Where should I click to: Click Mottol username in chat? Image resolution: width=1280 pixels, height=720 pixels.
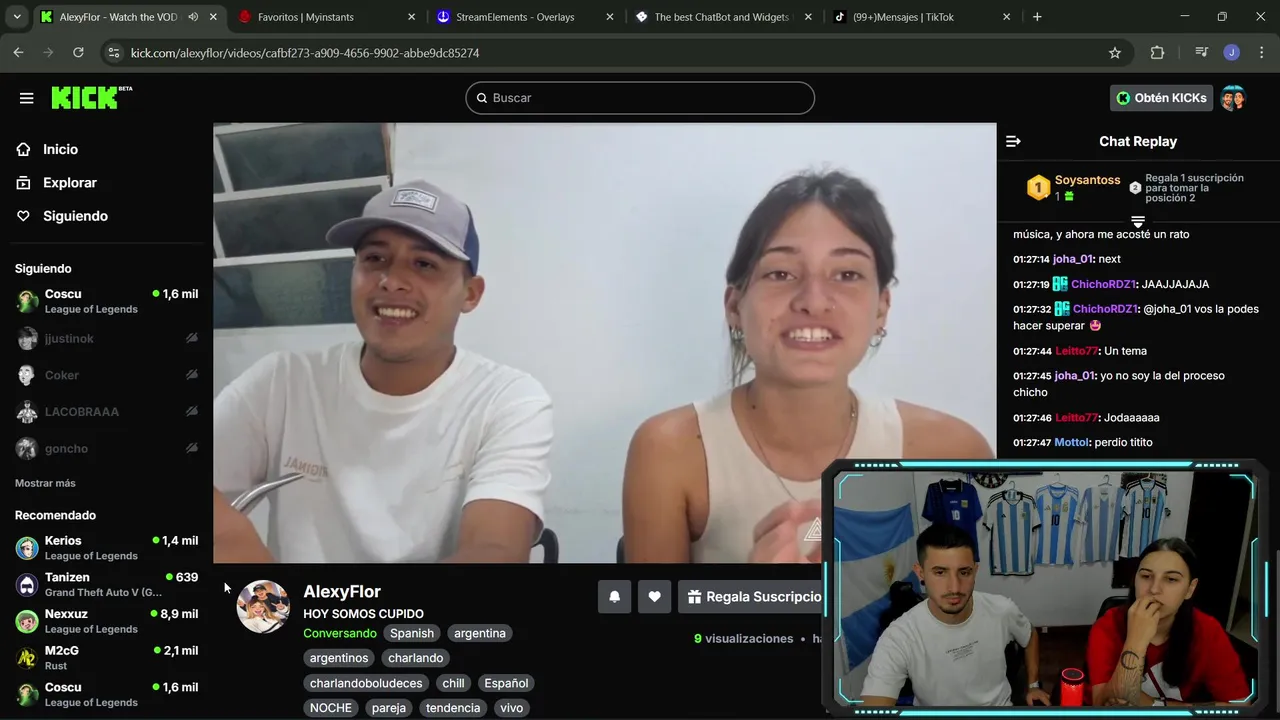tap(1071, 442)
